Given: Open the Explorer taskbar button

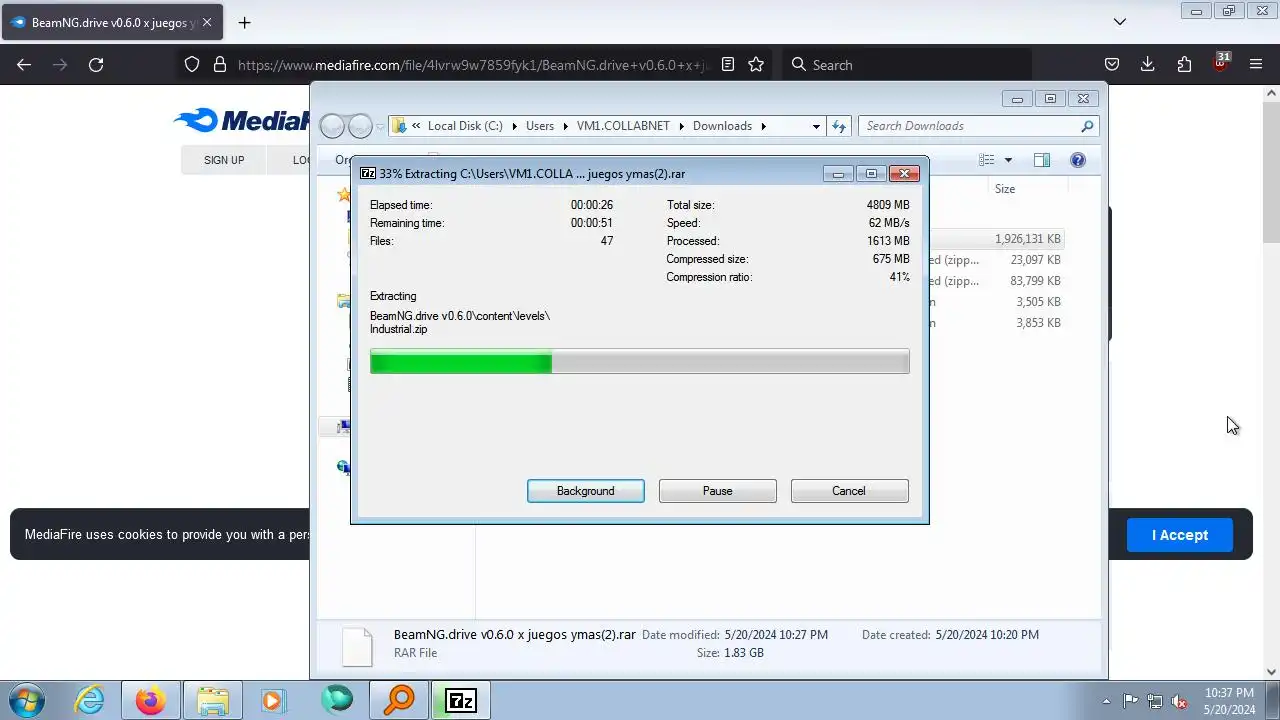Looking at the screenshot, I should [x=213, y=700].
